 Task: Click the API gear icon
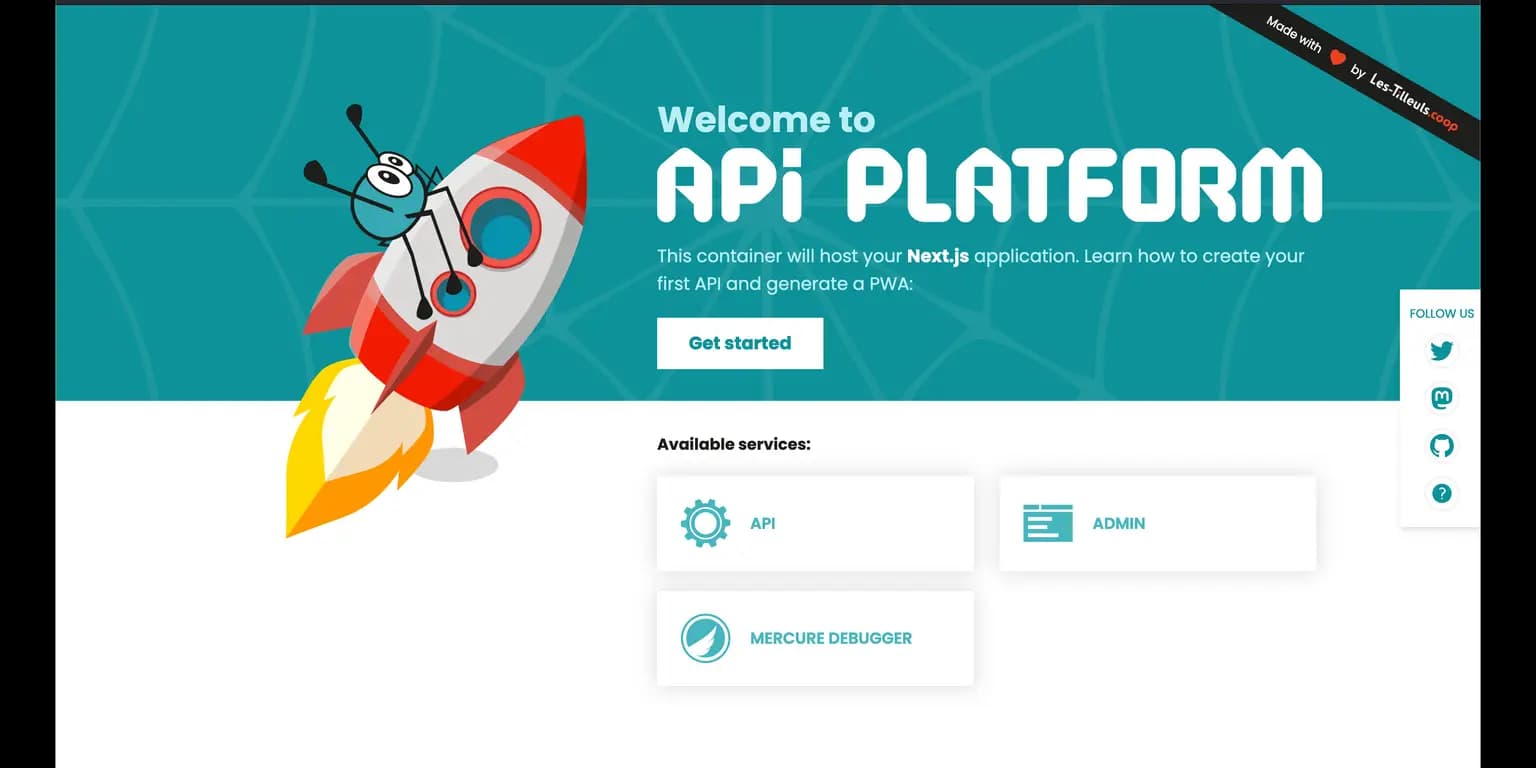705,523
